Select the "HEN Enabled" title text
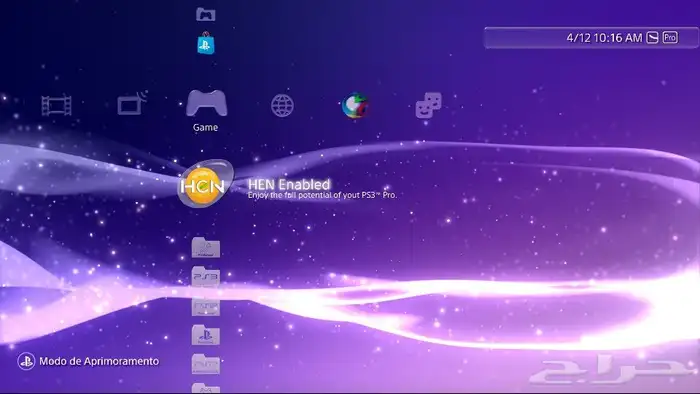 pos(289,184)
